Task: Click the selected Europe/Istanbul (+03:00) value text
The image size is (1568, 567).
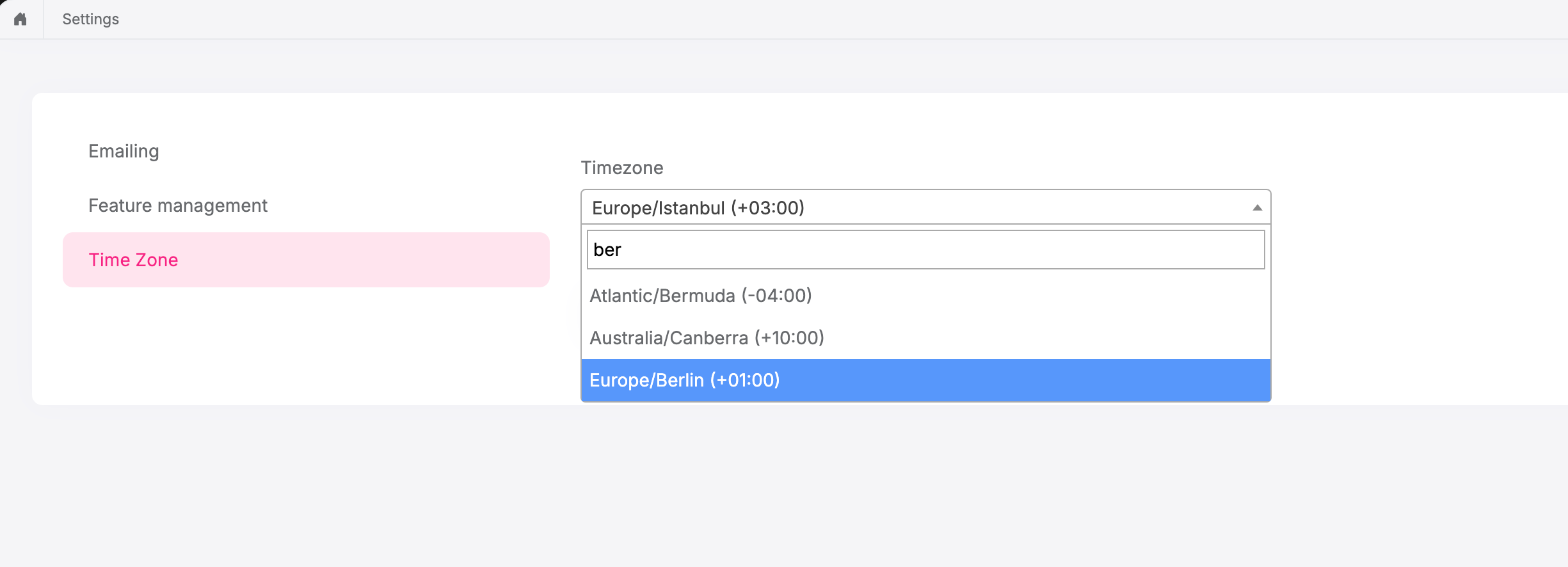Action: point(698,208)
